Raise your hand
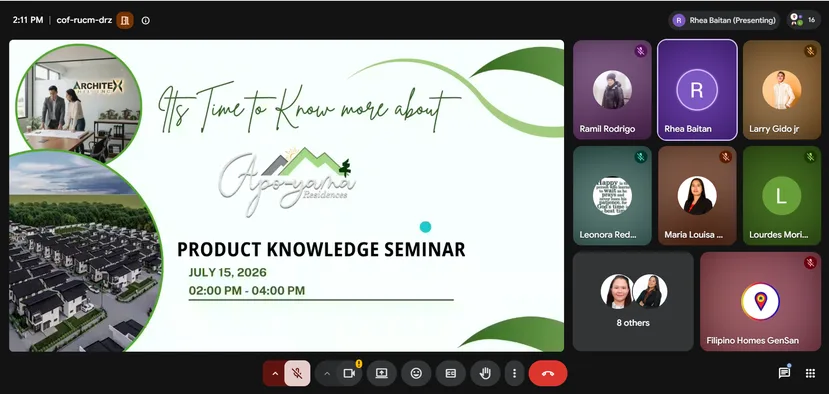829x394 pixels. pos(485,373)
